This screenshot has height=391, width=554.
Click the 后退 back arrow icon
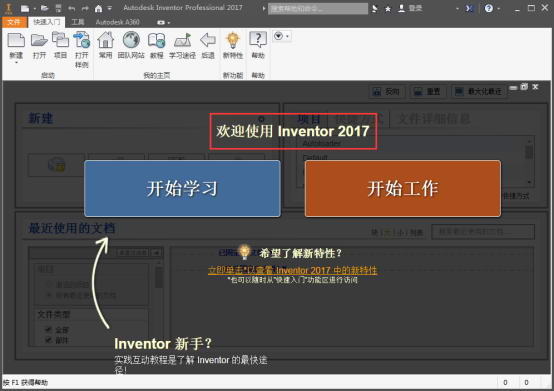click(x=208, y=40)
